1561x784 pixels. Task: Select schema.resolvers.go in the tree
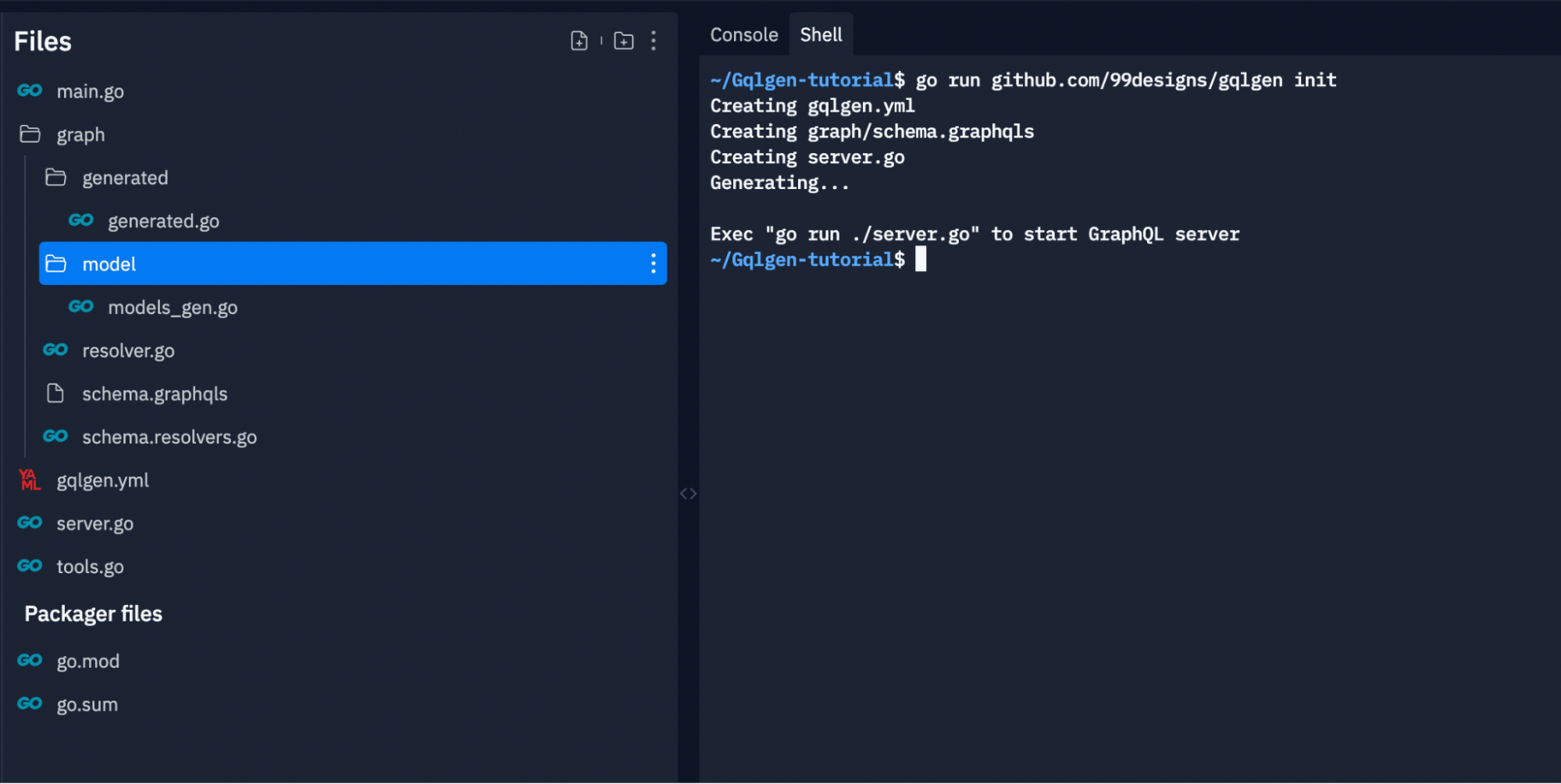169,437
